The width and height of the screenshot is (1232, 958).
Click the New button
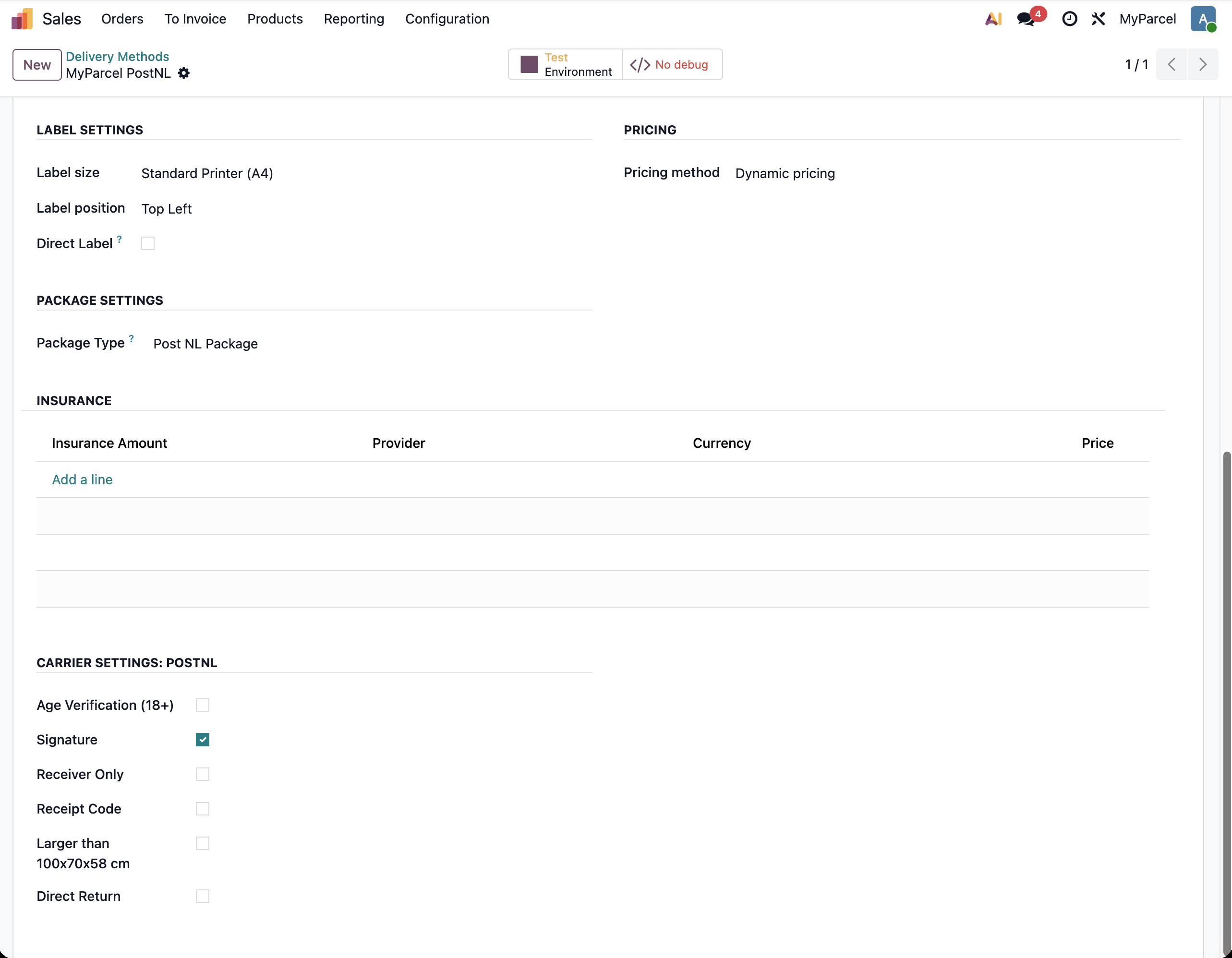tap(37, 65)
